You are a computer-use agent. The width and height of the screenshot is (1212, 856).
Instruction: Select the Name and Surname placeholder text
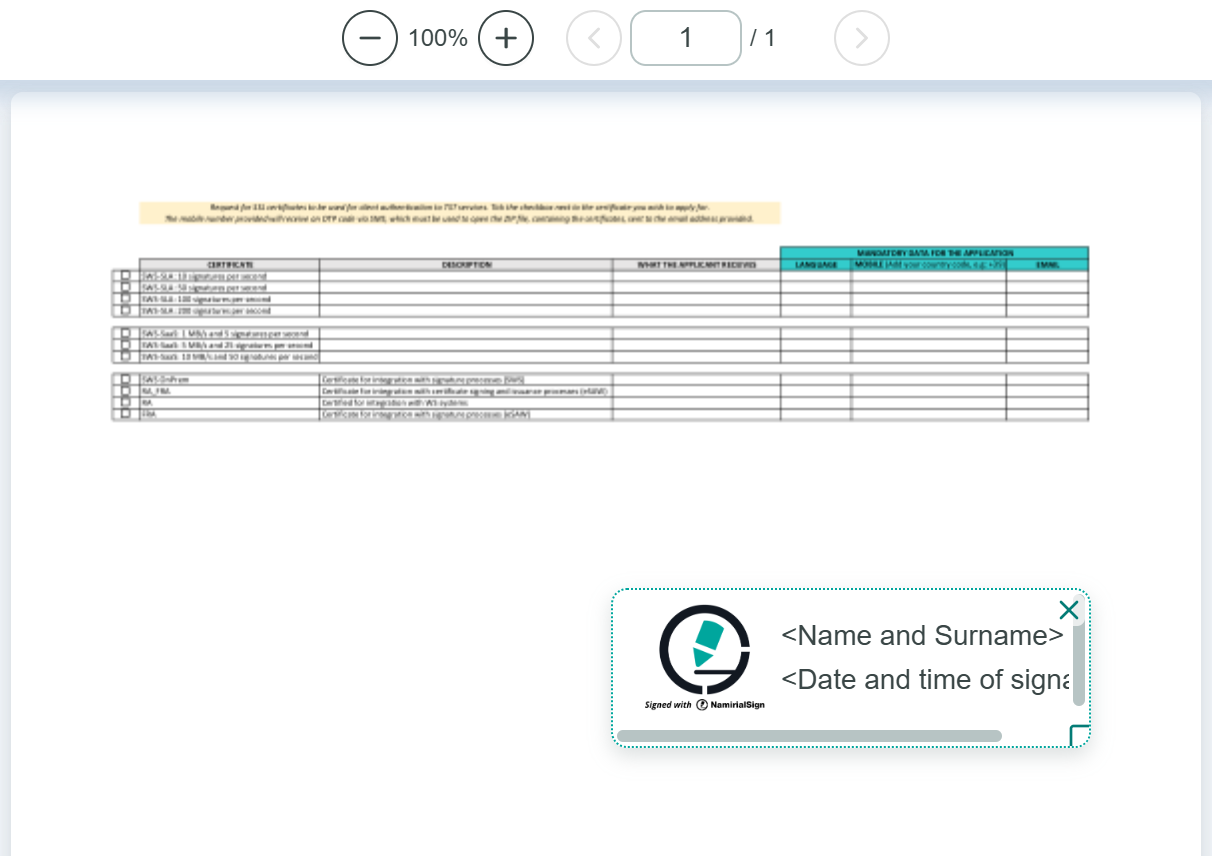coord(921,636)
